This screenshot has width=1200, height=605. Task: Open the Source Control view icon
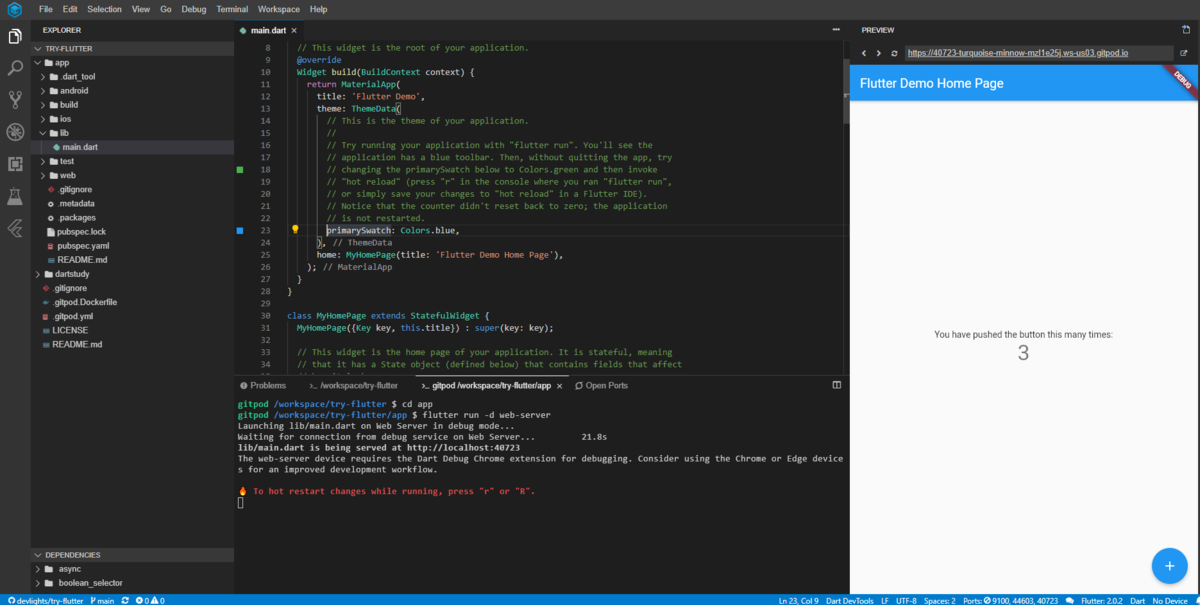[x=15, y=100]
